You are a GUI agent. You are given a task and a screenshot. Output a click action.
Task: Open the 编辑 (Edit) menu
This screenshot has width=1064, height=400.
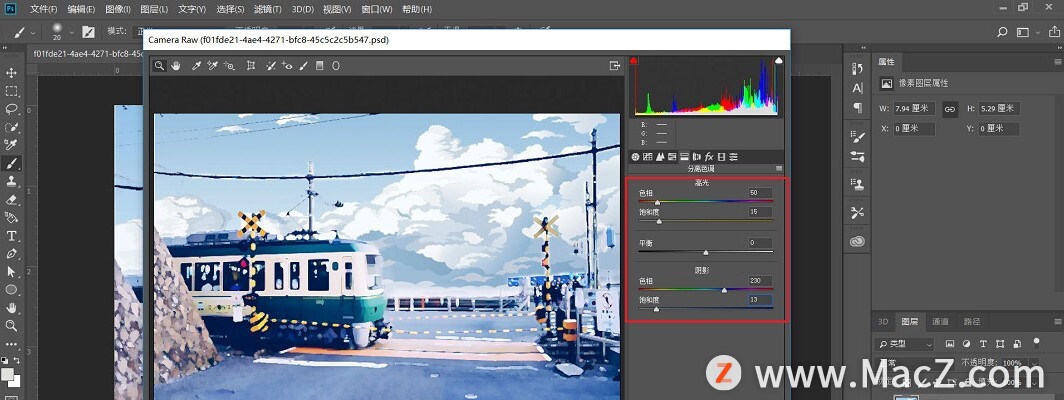pyautogui.click(x=81, y=10)
